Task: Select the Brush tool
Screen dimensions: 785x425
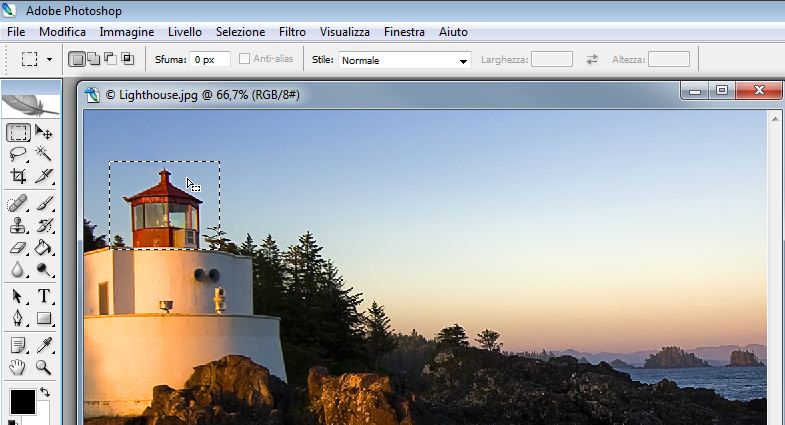Action: tap(44, 203)
